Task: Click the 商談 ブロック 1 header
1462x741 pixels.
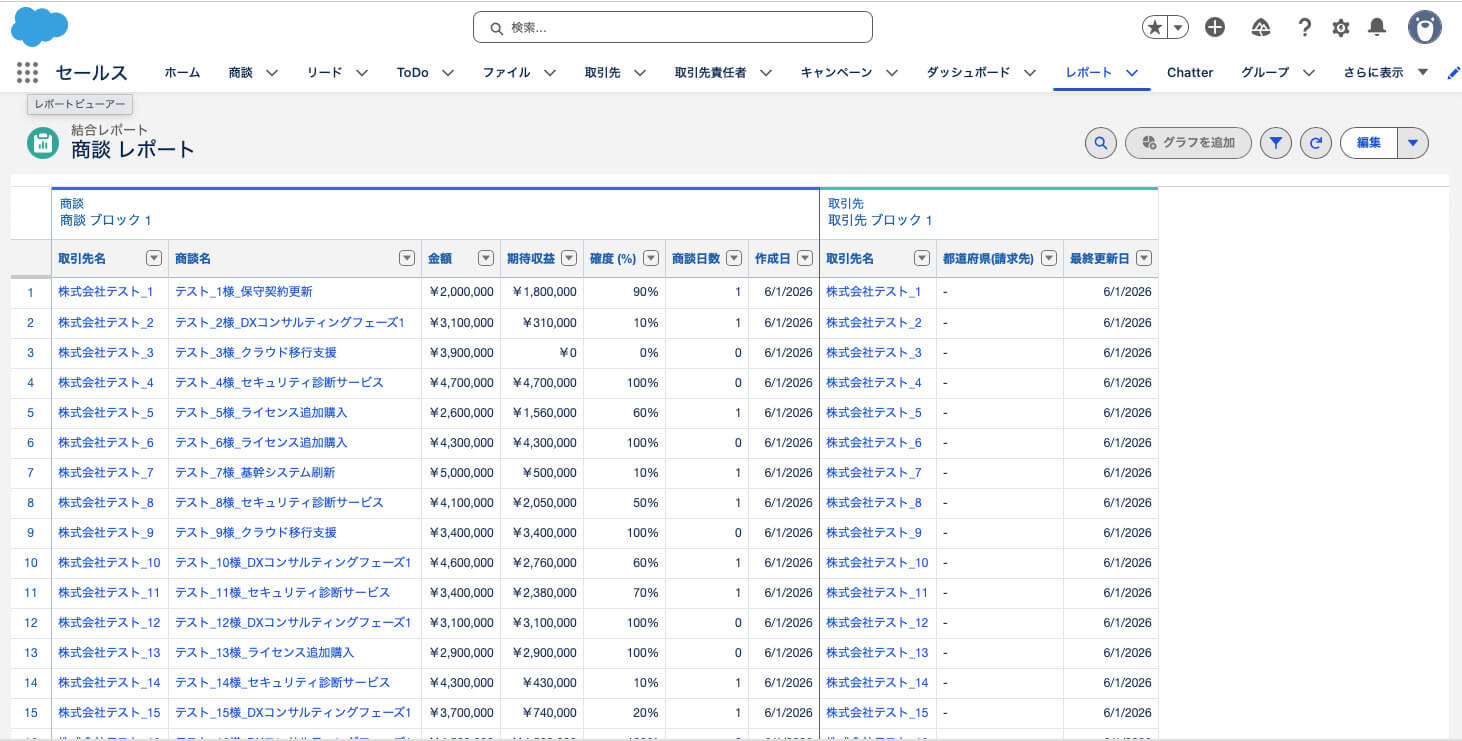Action: point(105,220)
